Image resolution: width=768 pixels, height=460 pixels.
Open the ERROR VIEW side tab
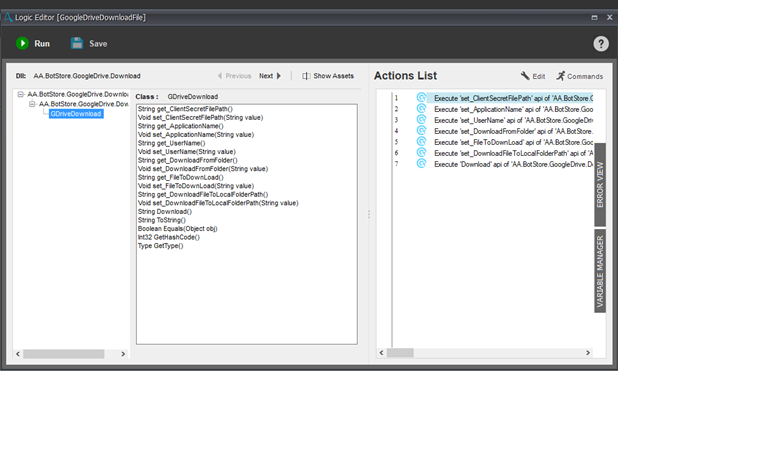[x=600, y=185]
